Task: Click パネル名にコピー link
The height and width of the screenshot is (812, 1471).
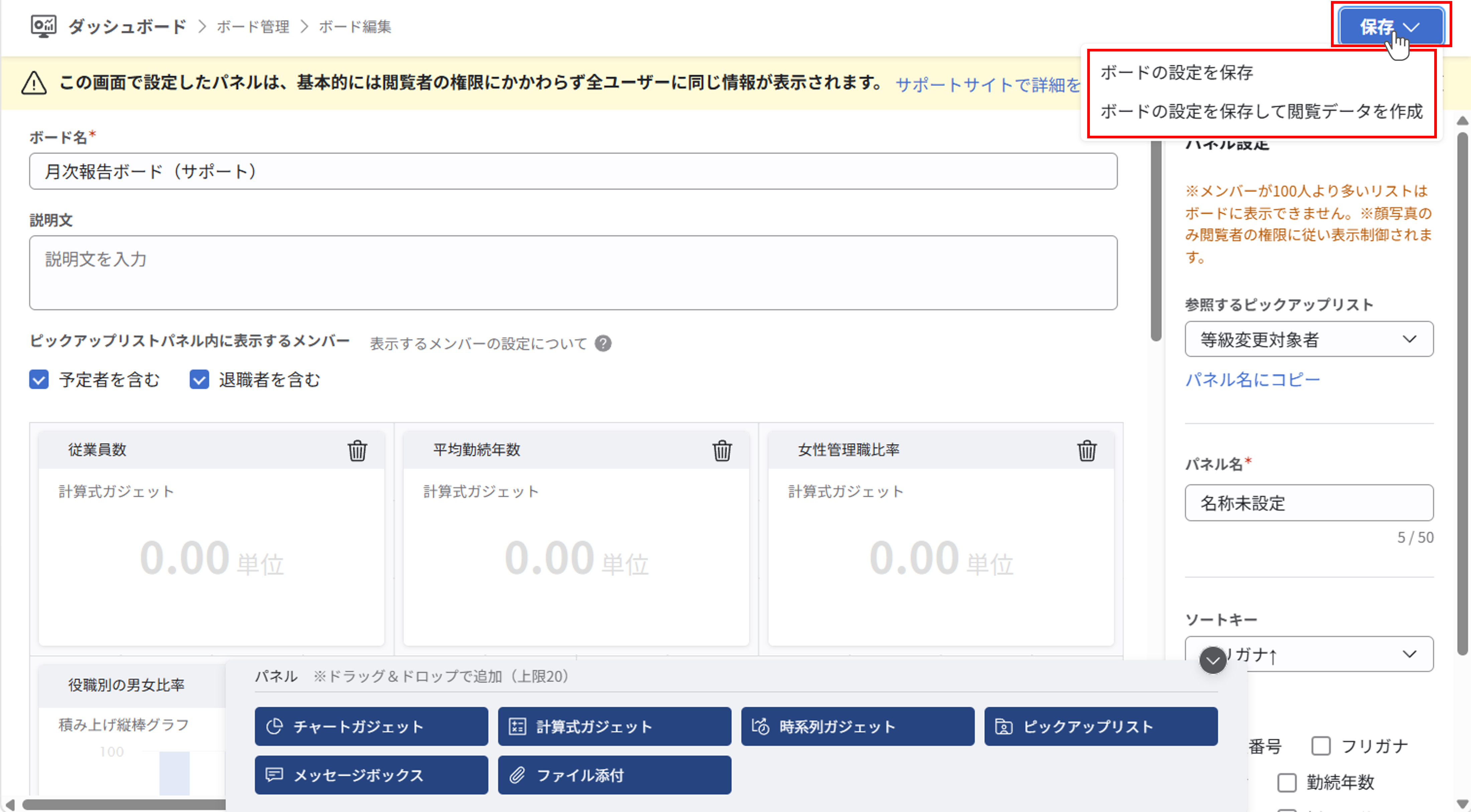Action: 1253,380
